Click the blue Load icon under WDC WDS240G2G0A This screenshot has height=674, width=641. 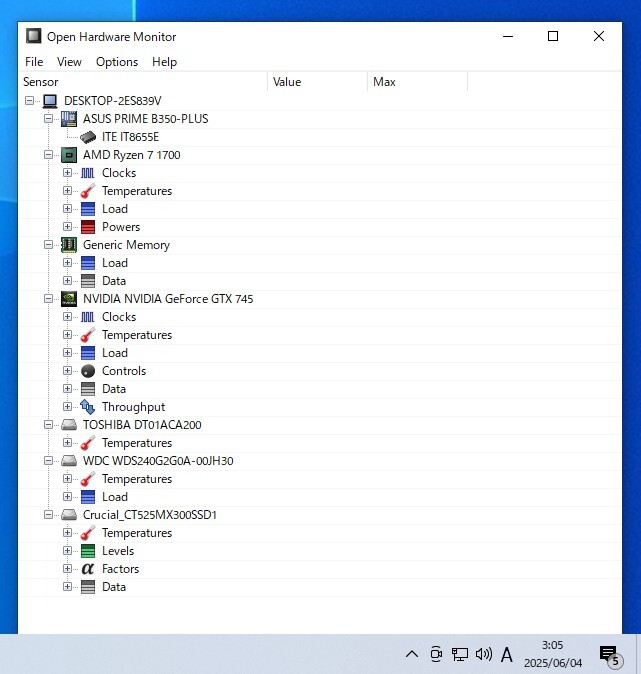click(88, 497)
